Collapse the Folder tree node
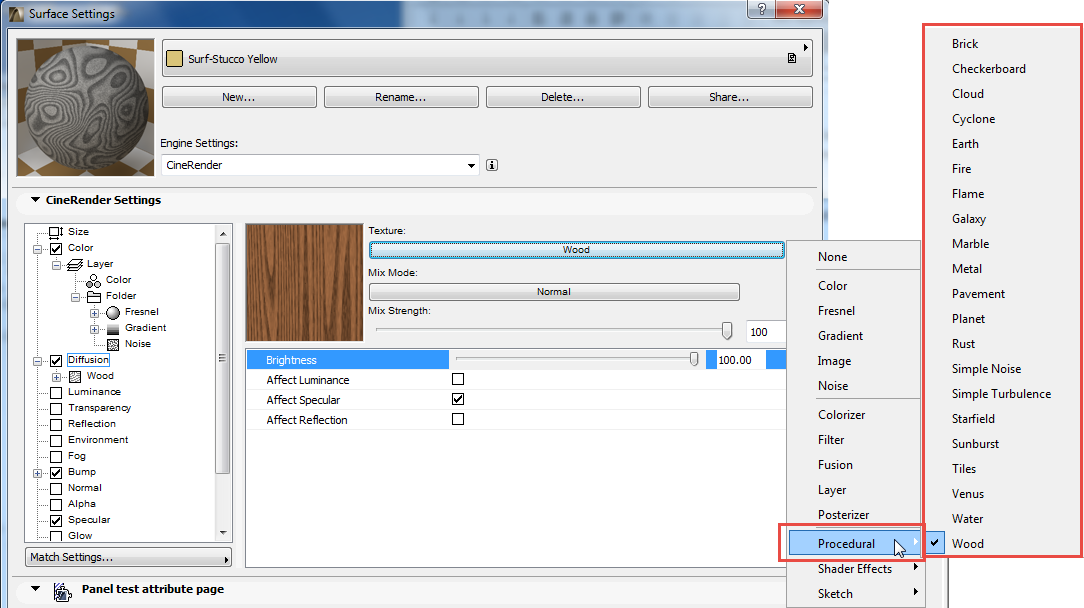Image resolution: width=1084 pixels, height=608 pixels. 75,297
